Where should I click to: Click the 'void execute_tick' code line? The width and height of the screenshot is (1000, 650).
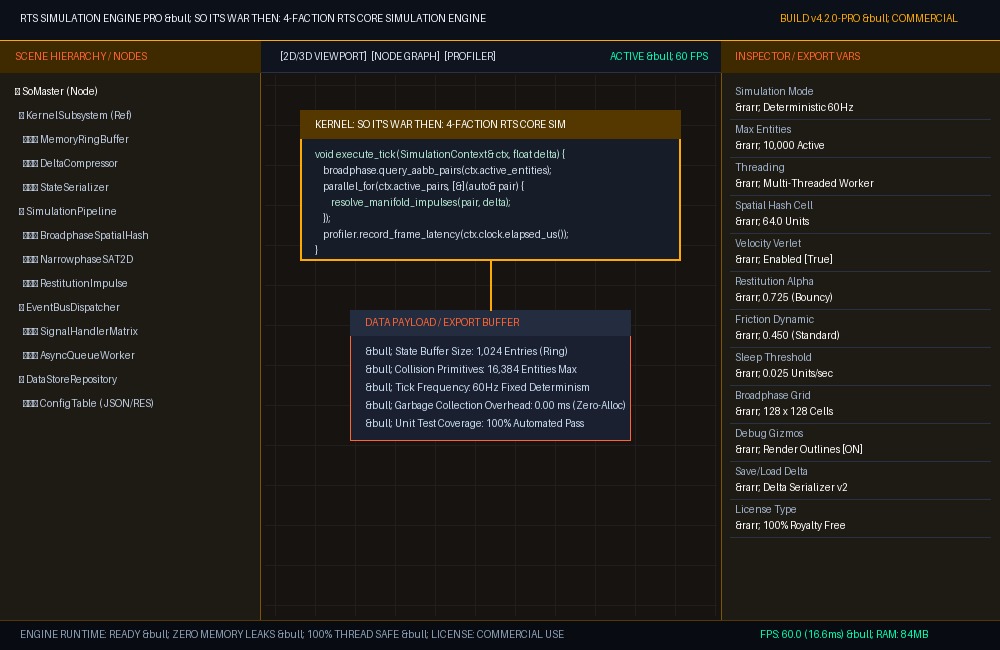click(440, 154)
